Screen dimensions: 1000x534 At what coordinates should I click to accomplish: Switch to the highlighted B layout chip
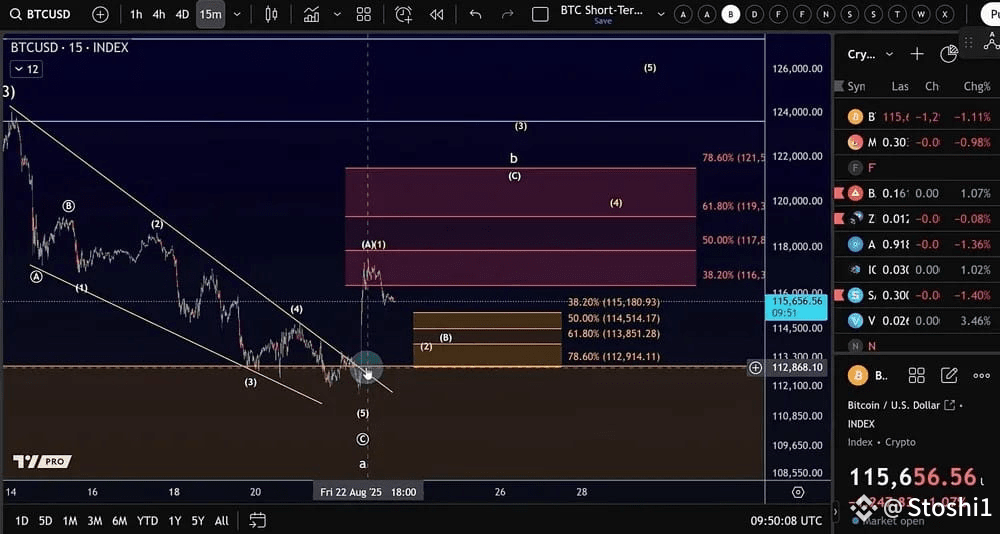pyautogui.click(x=731, y=14)
